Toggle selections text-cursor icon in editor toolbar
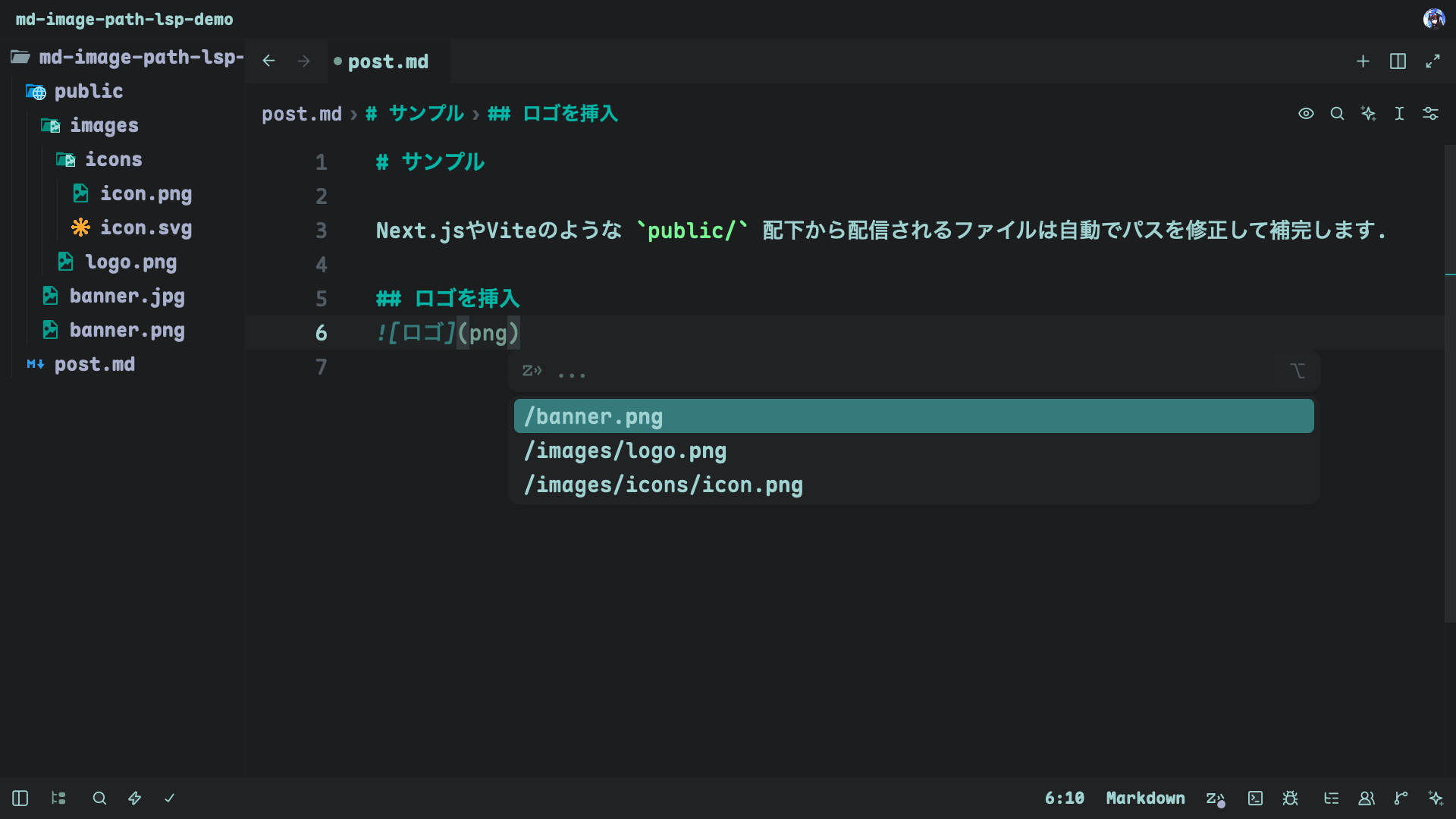Screen dimensions: 1456x819 pyautogui.click(x=1399, y=114)
